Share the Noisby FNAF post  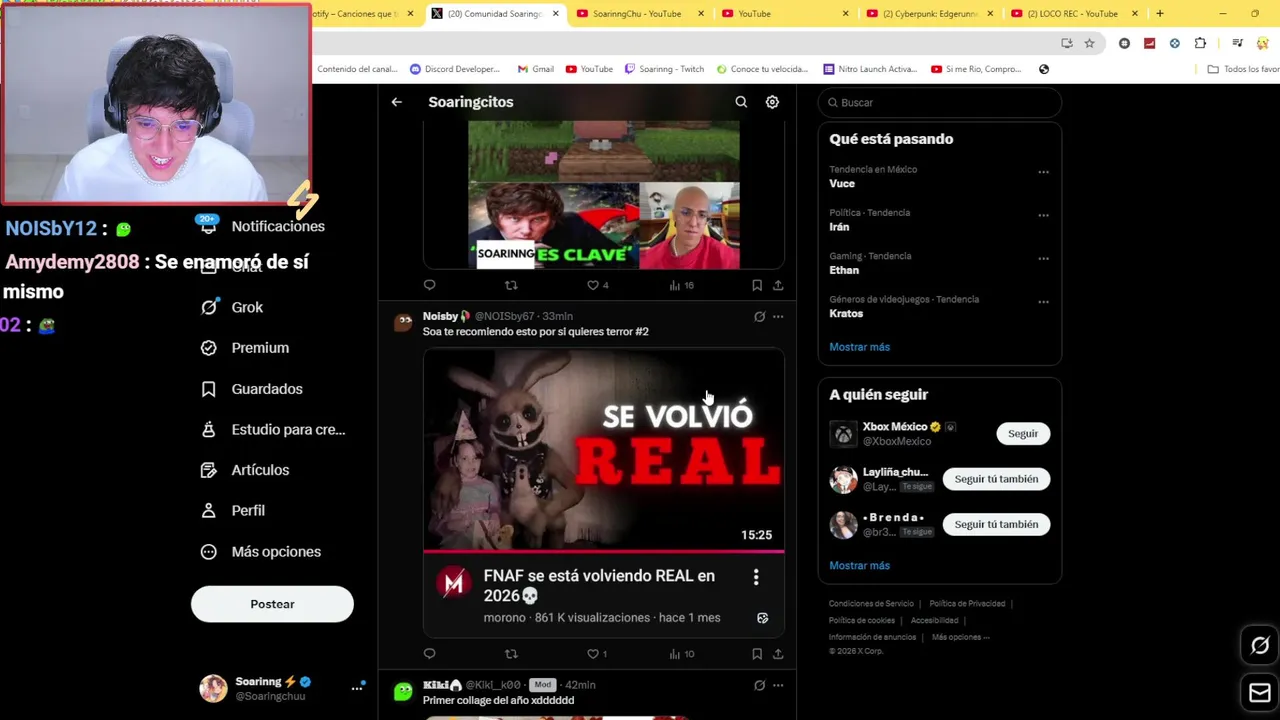(778, 654)
